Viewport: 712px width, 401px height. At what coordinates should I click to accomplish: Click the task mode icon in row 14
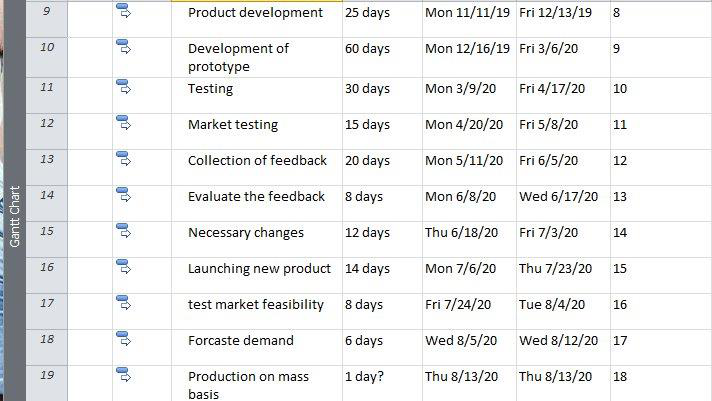tap(124, 194)
